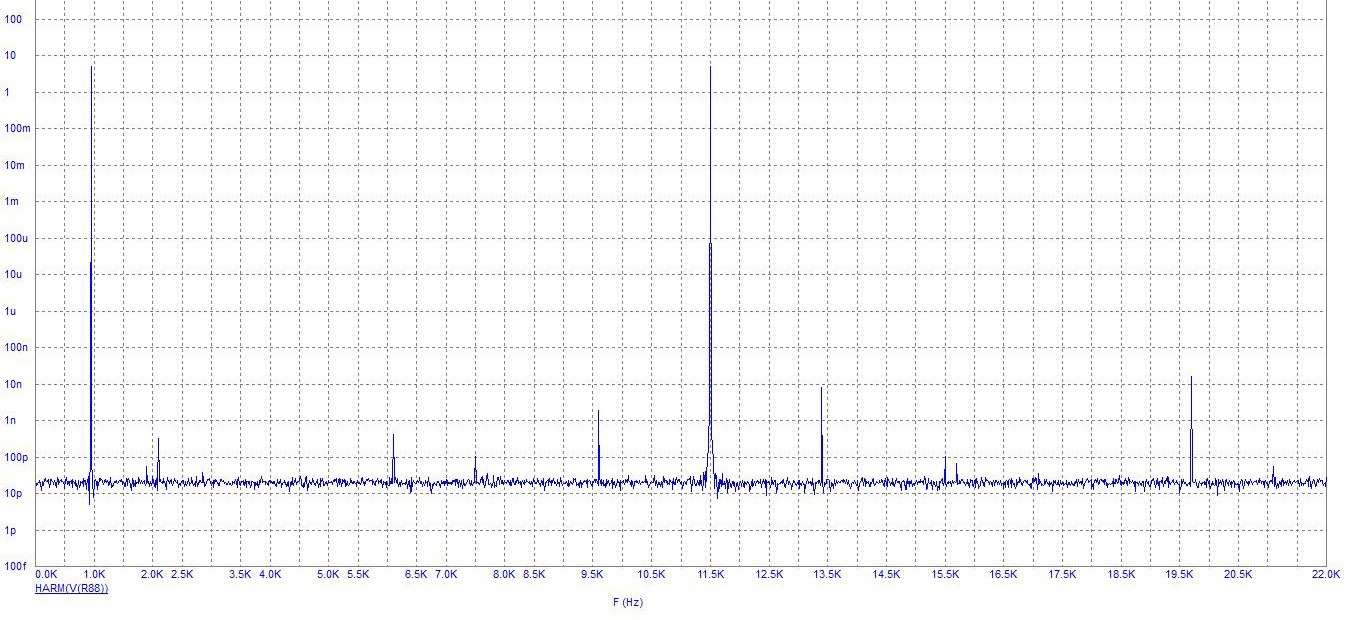Viewport: 1355px width, 620px height.
Task: Click the 5.0K x-axis label
Action: (328, 575)
